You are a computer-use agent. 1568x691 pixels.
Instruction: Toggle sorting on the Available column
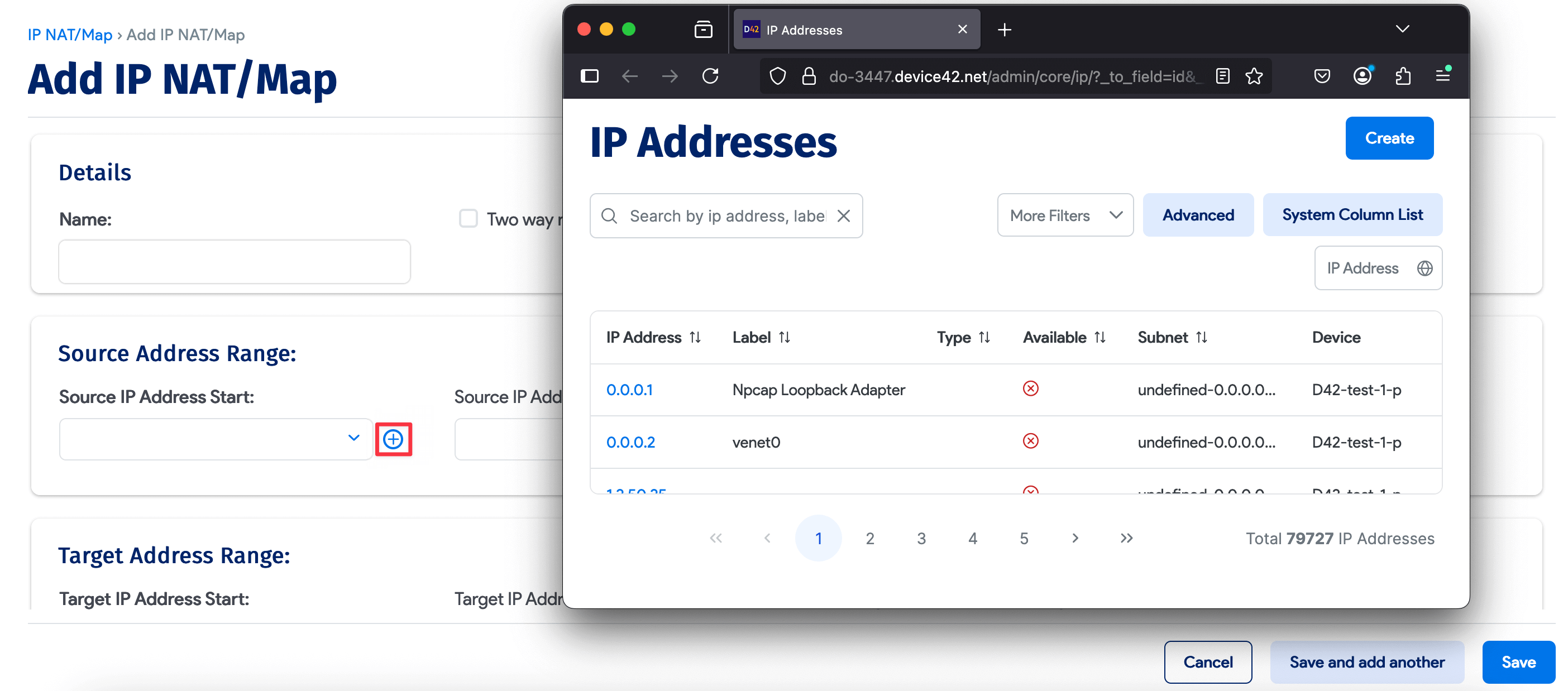tap(1100, 337)
